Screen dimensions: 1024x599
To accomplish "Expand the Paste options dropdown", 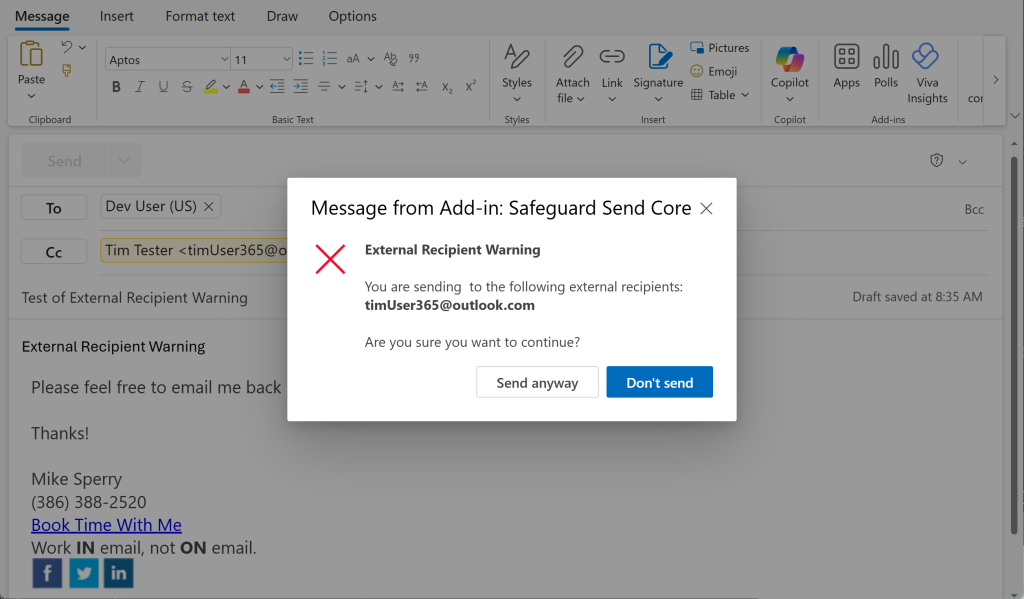I will coord(31,96).
